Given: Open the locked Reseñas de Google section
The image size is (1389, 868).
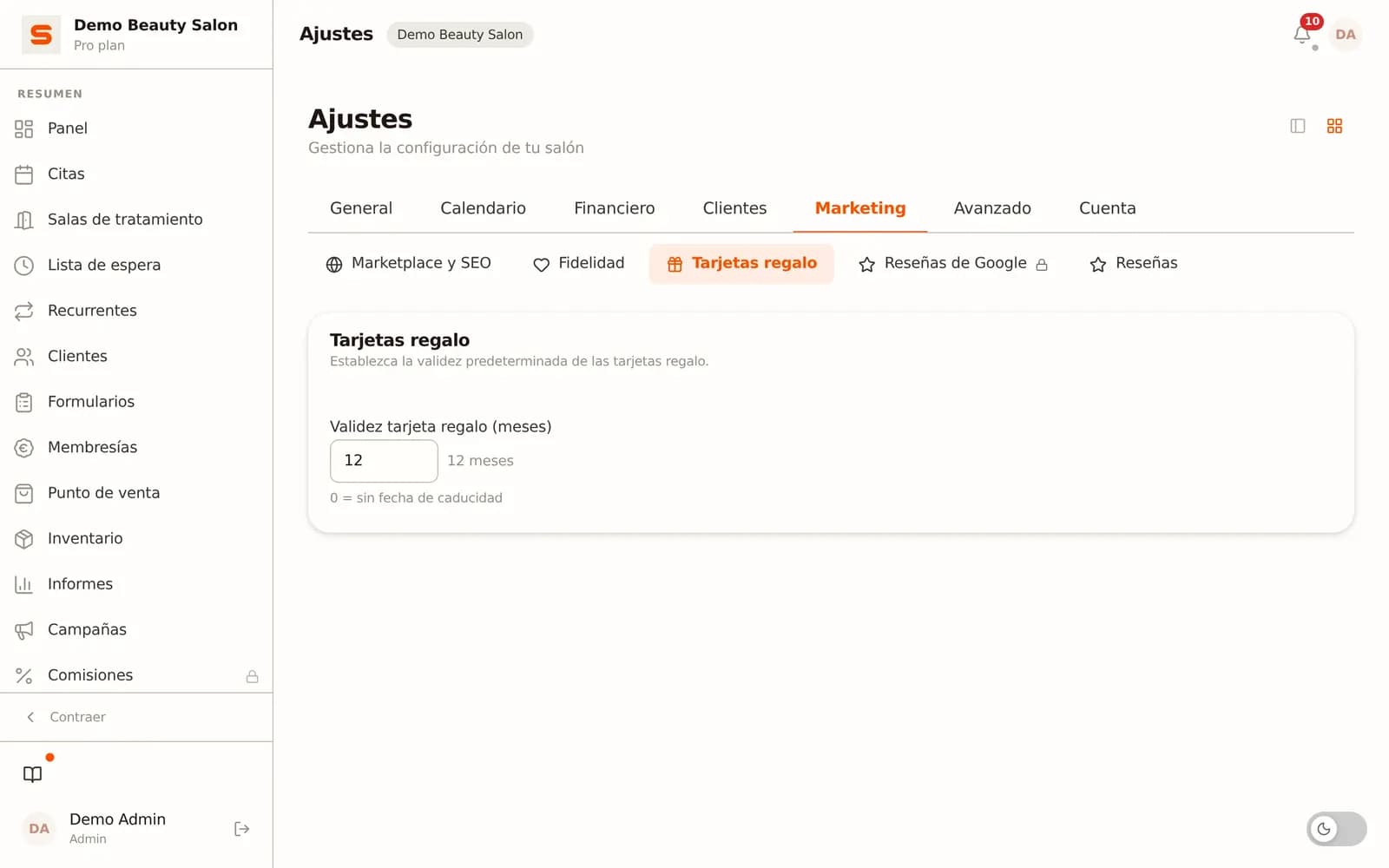Looking at the screenshot, I should [x=953, y=263].
